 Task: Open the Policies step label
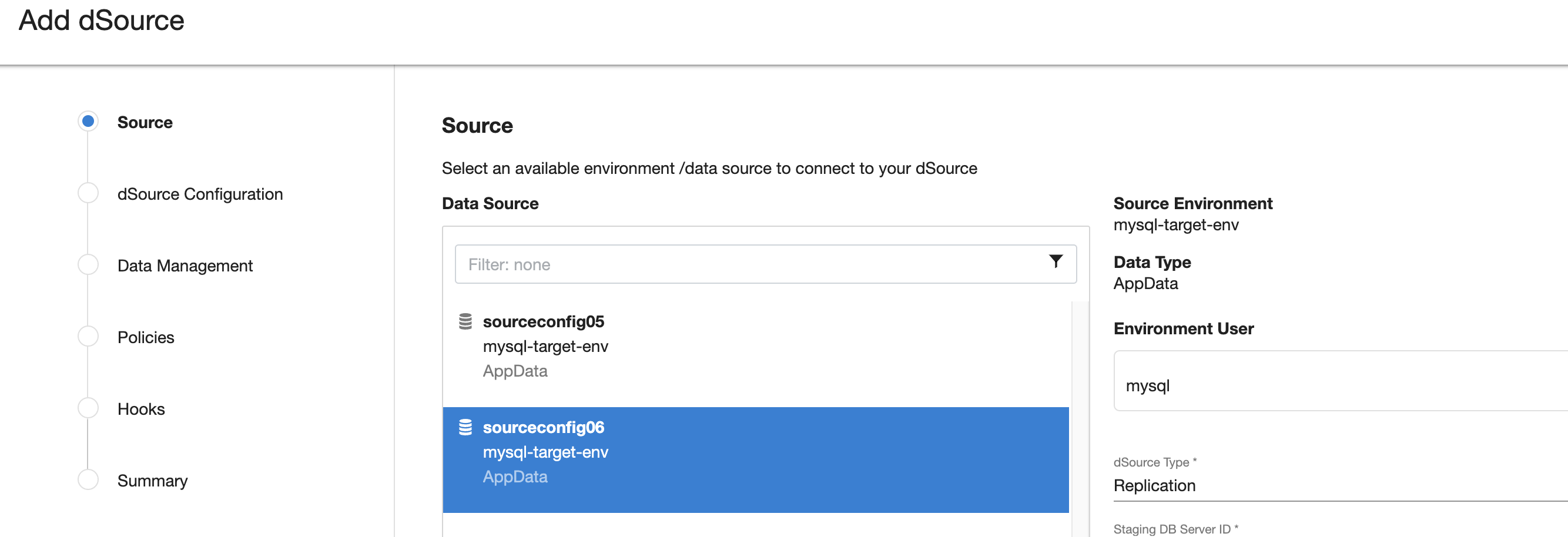click(146, 337)
